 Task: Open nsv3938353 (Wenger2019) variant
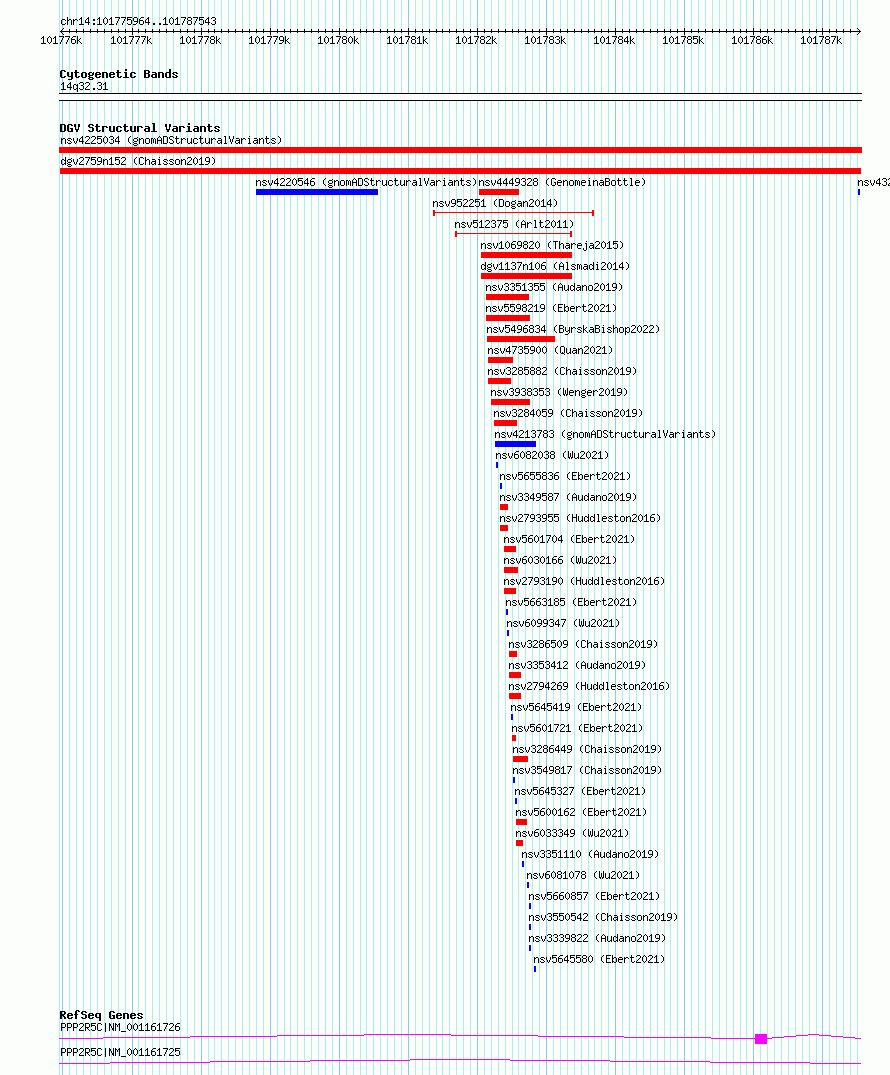560,392
